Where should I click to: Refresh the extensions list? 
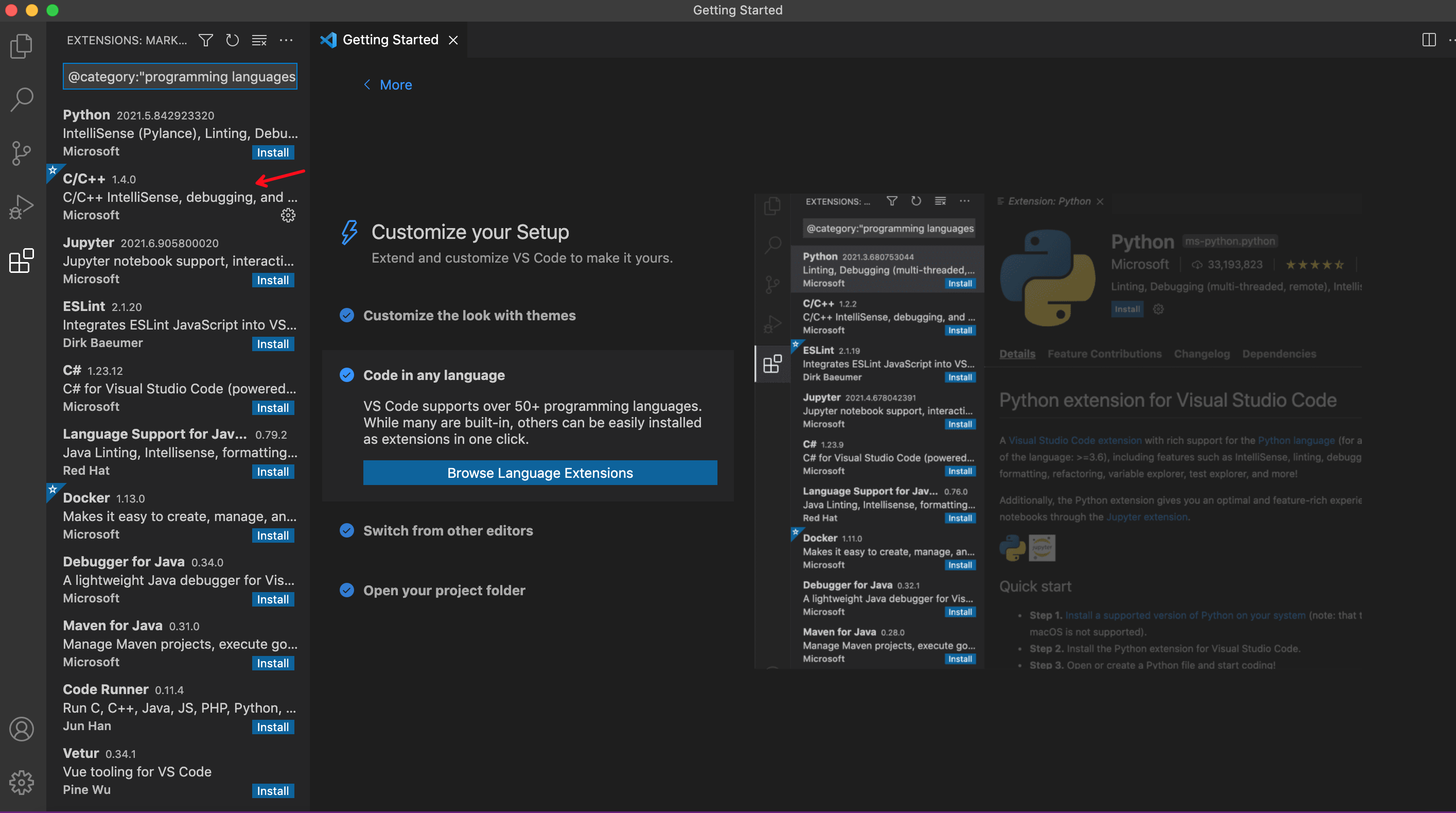coord(232,40)
